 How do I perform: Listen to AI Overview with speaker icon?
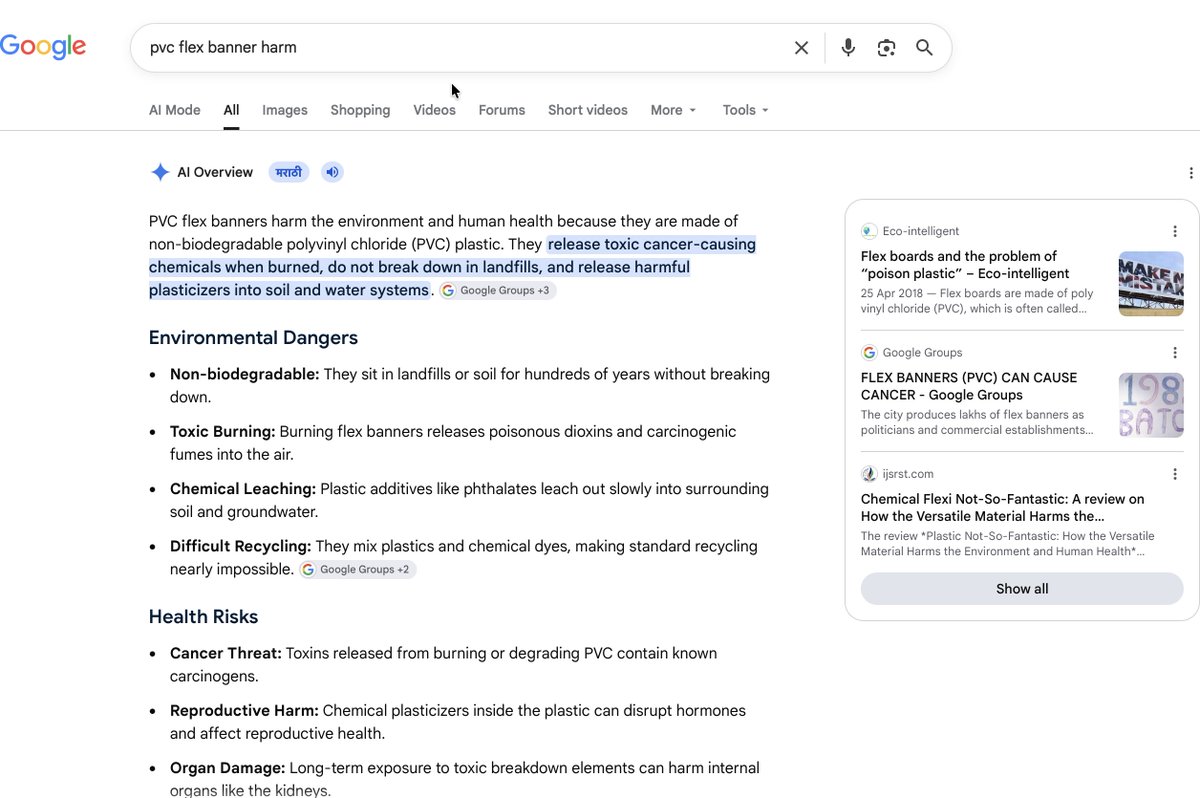point(333,172)
